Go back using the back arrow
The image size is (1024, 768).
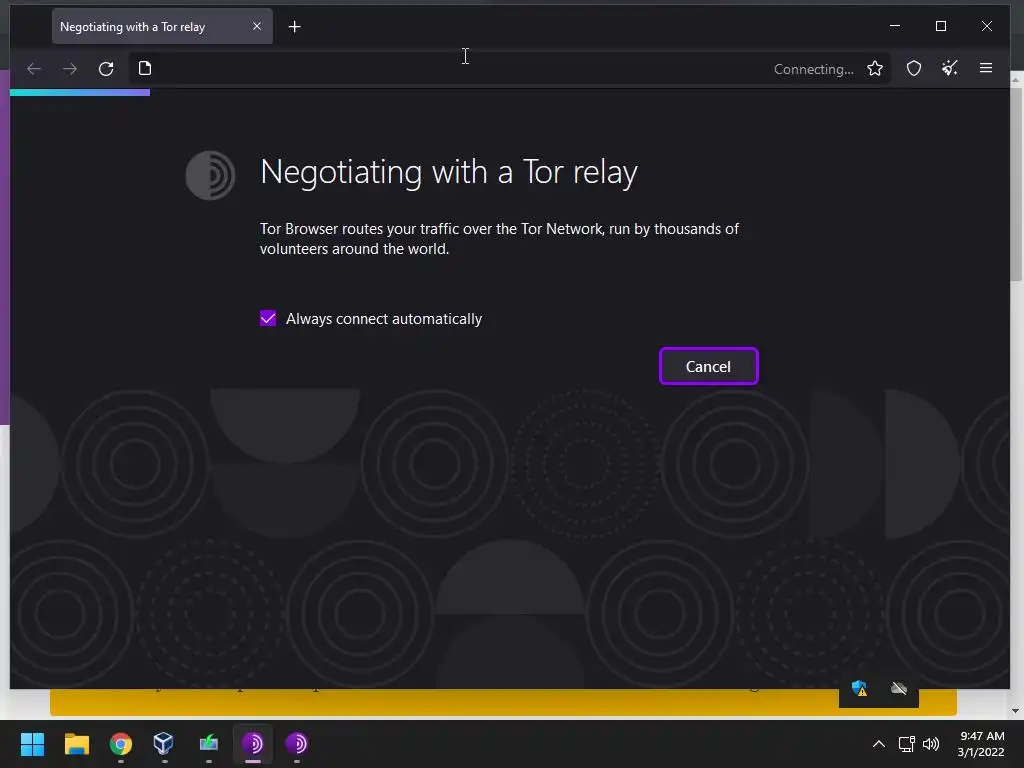point(34,69)
